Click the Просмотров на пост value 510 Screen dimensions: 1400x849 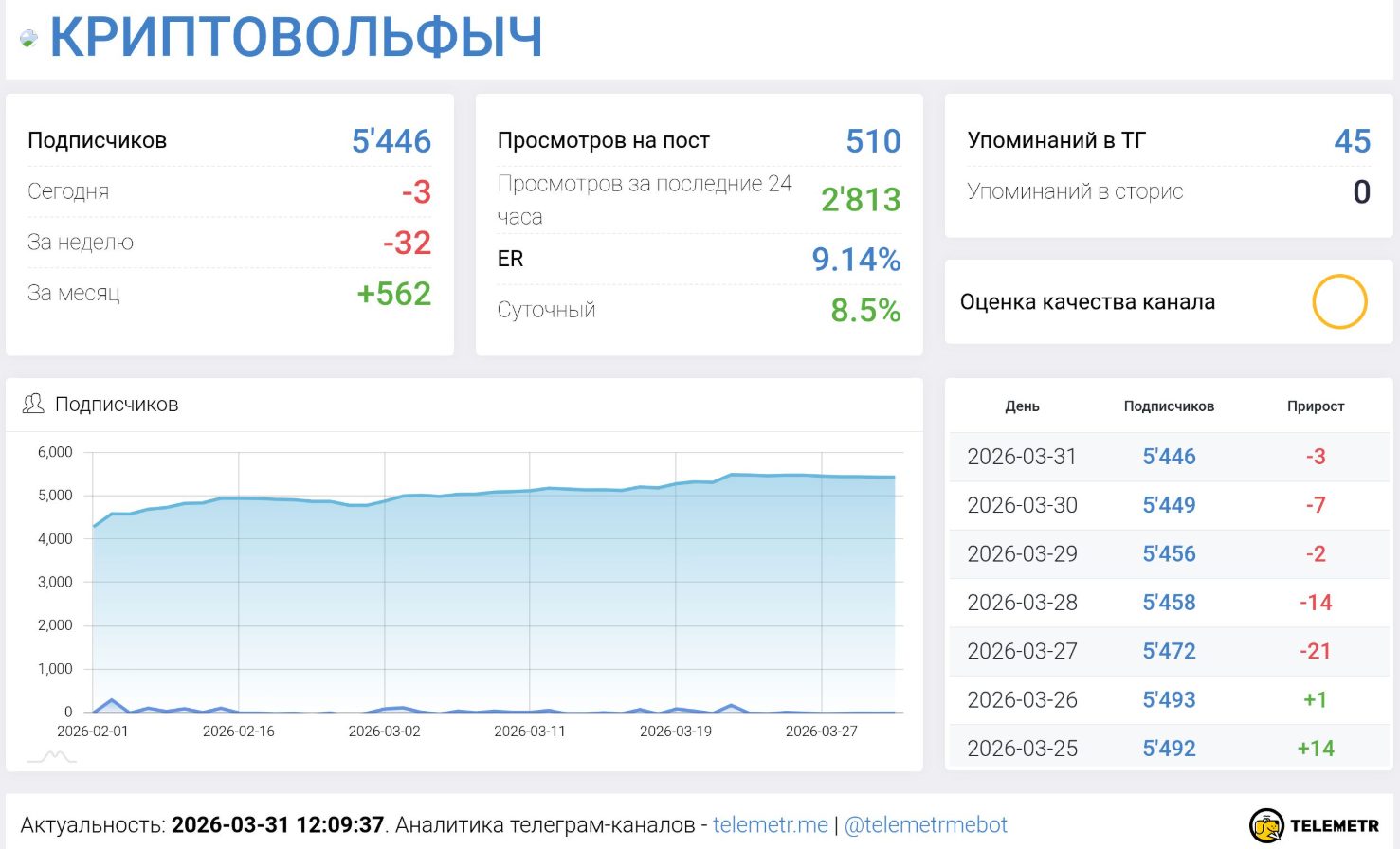tap(874, 140)
